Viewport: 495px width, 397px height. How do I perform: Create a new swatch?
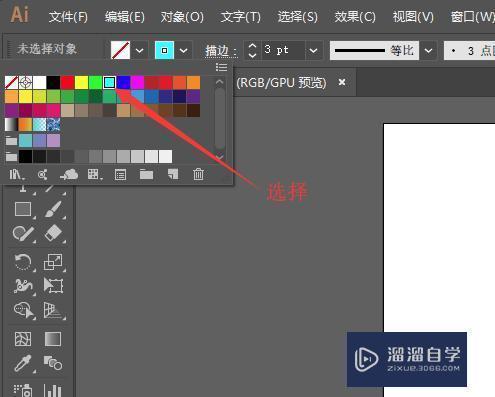173,174
